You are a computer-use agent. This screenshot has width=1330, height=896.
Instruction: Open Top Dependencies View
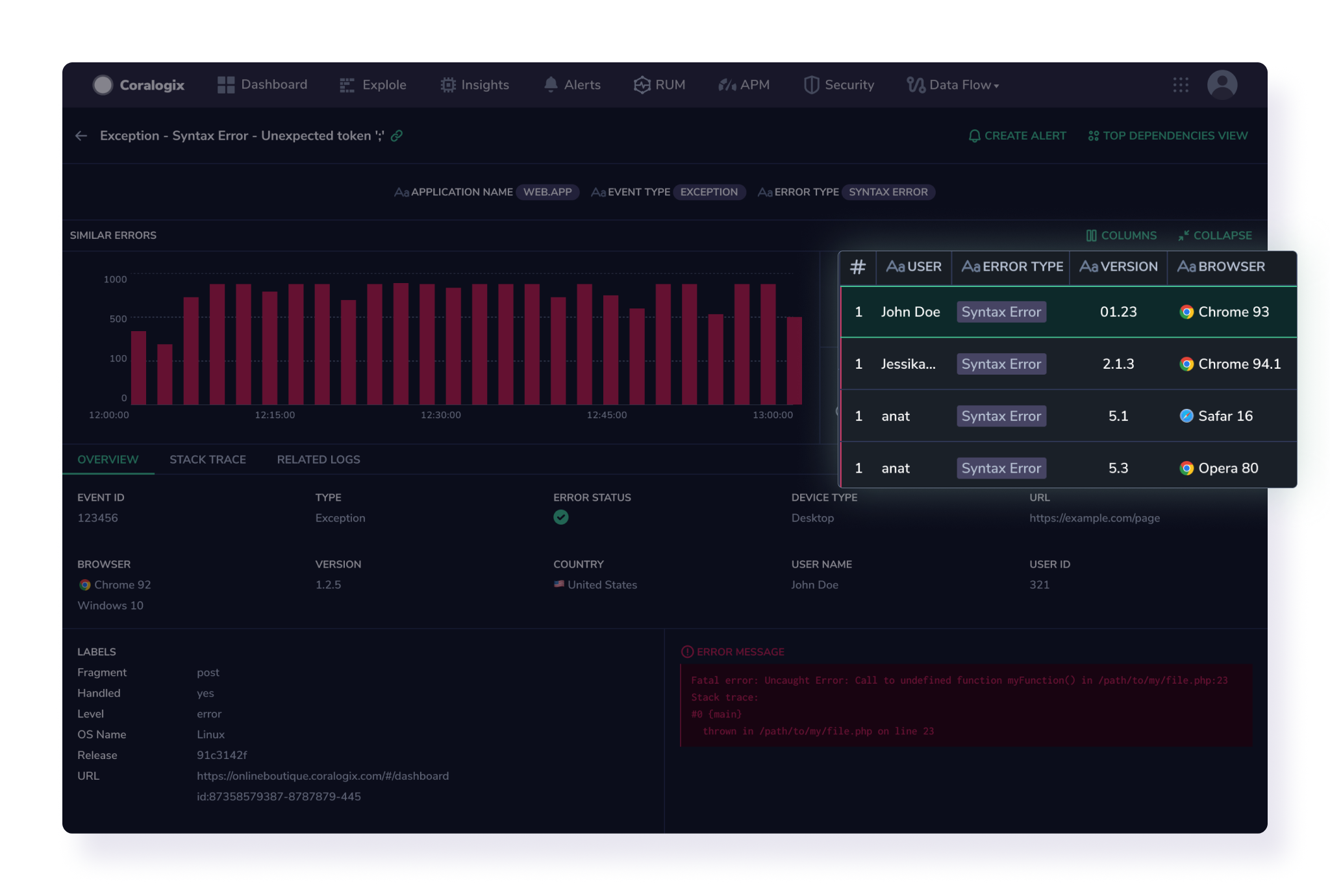click(1168, 136)
